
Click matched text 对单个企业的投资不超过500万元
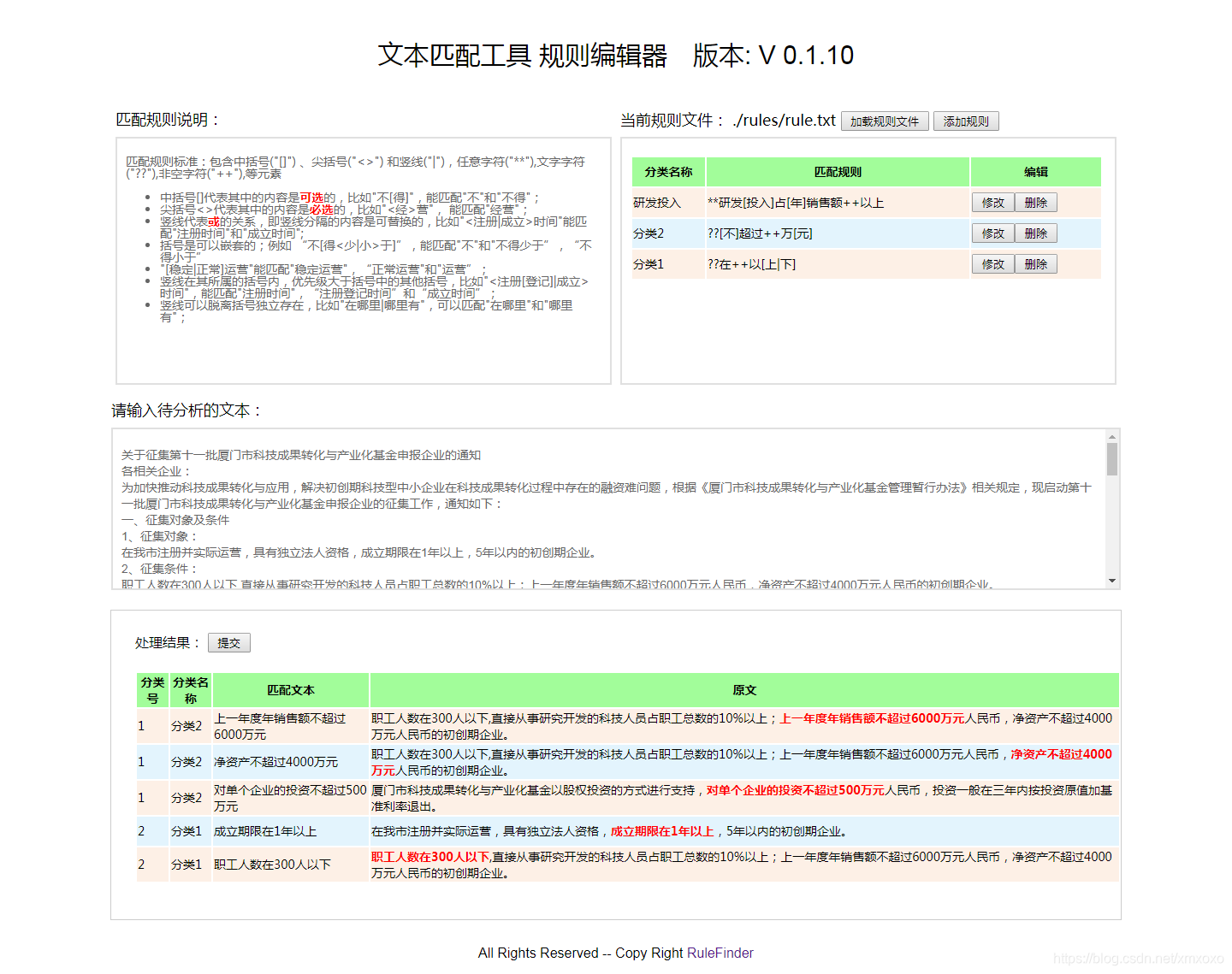point(290,798)
